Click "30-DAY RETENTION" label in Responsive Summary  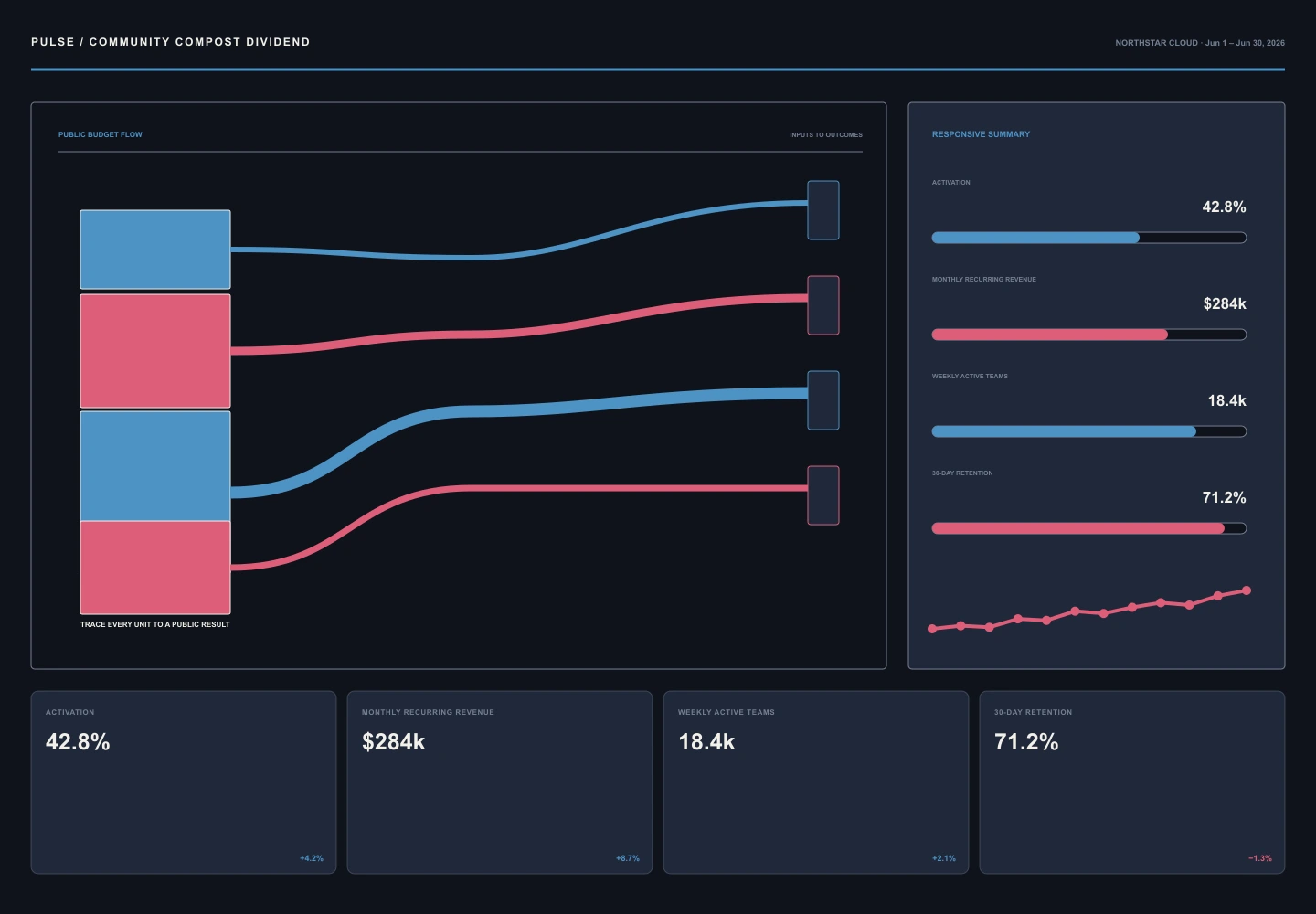(962, 473)
